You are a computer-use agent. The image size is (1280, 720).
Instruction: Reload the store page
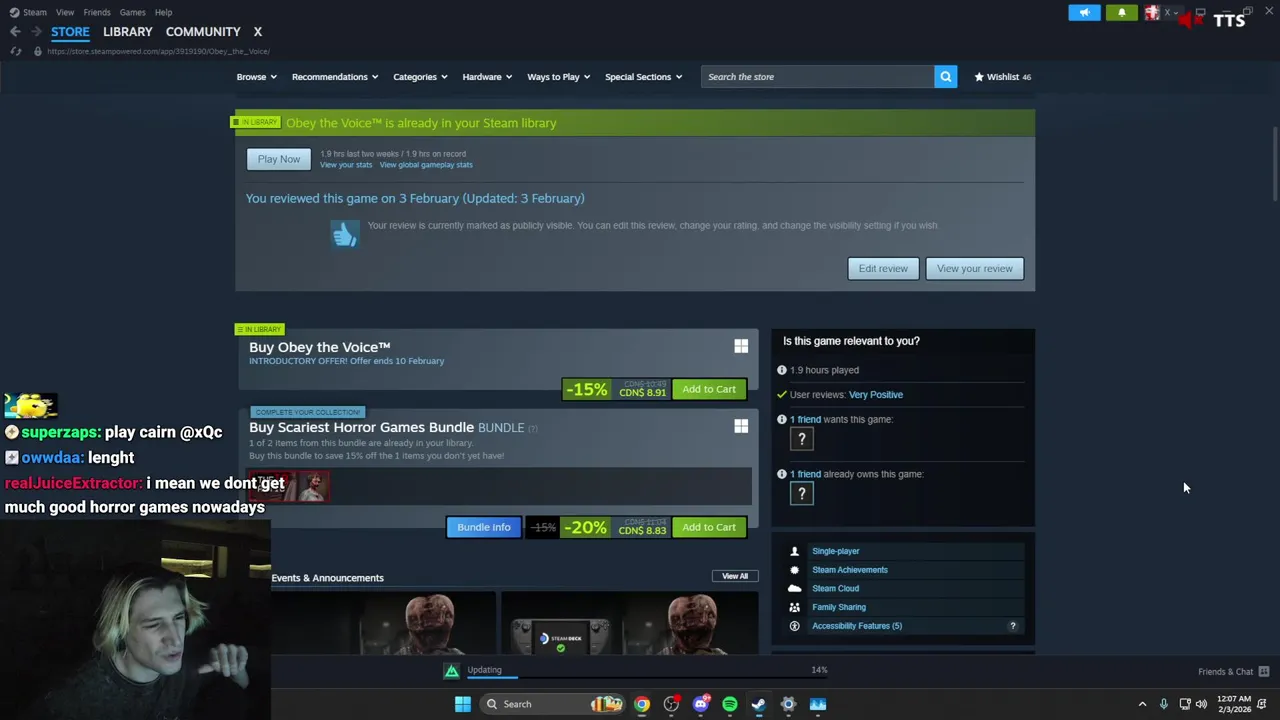[x=16, y=51]
